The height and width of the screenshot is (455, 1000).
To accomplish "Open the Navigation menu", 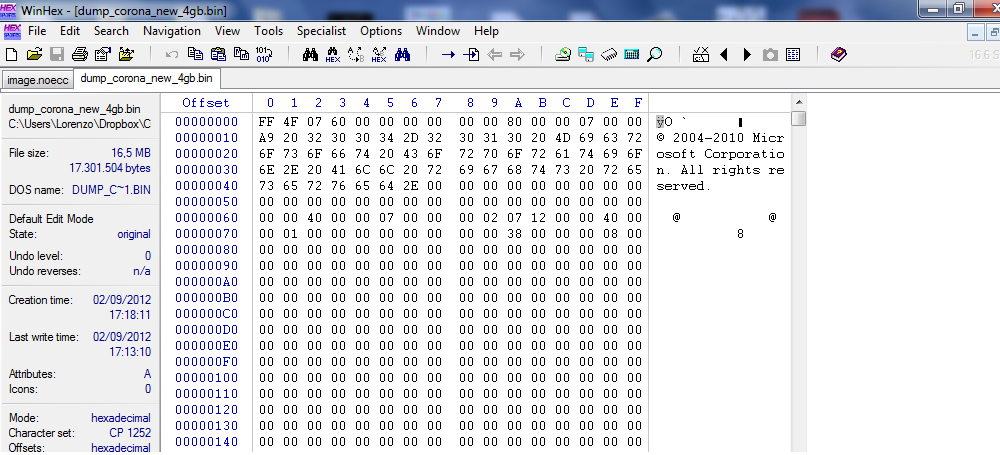I will coord(172,31).
